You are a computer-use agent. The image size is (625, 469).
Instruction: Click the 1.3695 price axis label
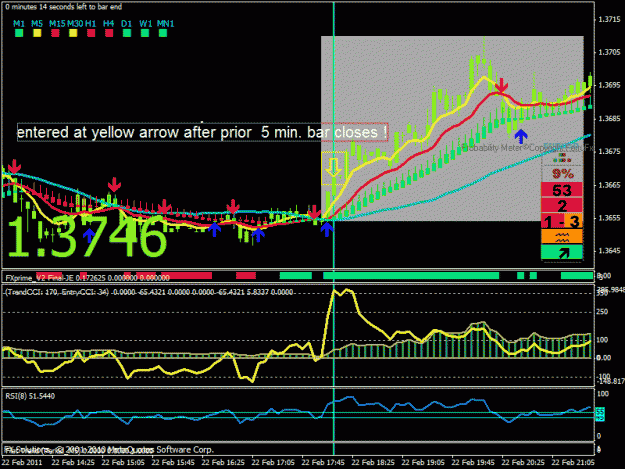(x=609, y=85)
